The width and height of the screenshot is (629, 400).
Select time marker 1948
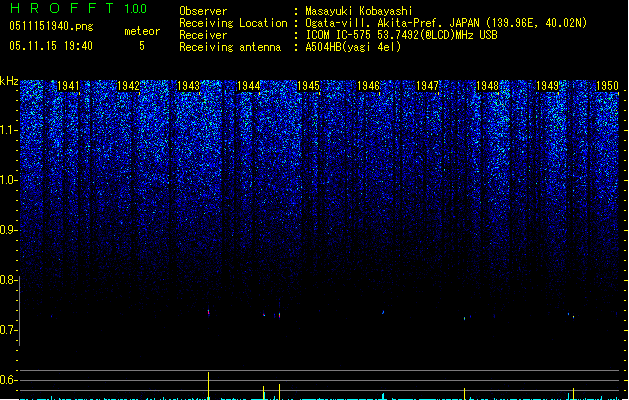[487, 86]
